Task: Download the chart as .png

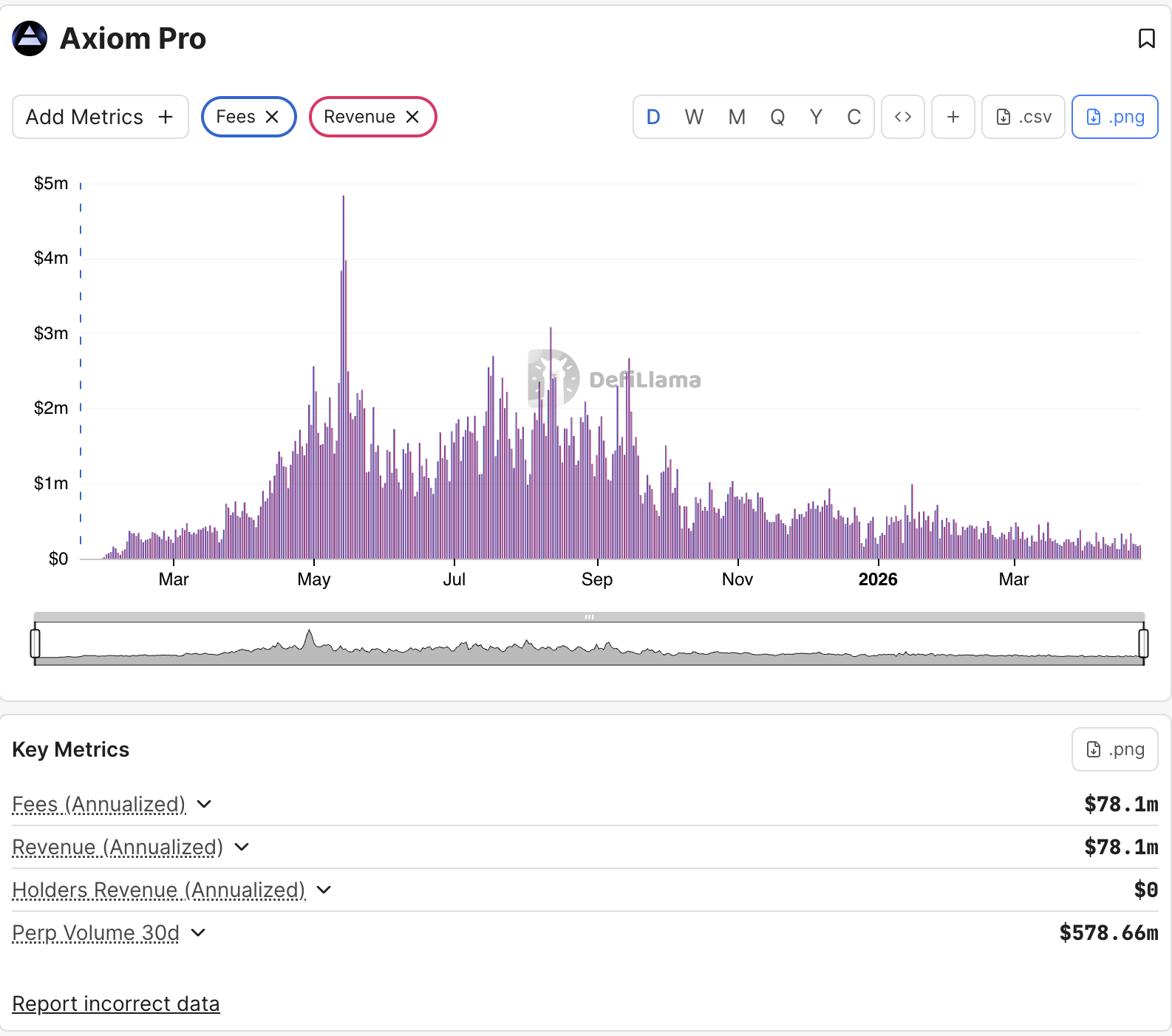Action: (x=1115, y=117)
